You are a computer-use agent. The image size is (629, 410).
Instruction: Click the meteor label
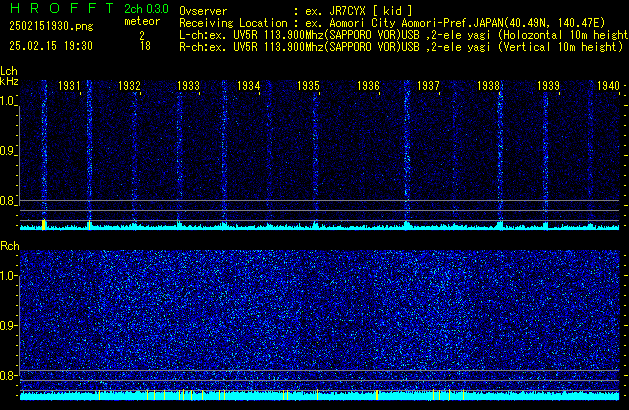coord(142,21)
